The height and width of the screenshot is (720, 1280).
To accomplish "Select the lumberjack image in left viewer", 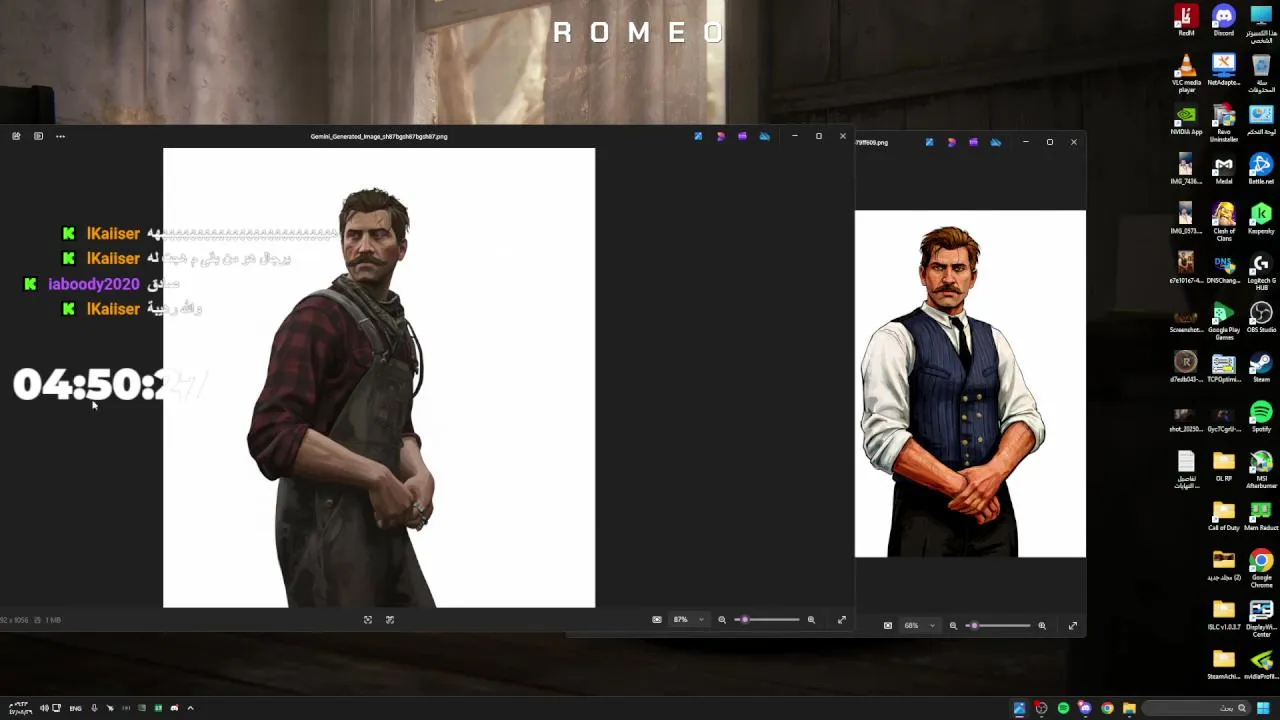I will point(379,378).
